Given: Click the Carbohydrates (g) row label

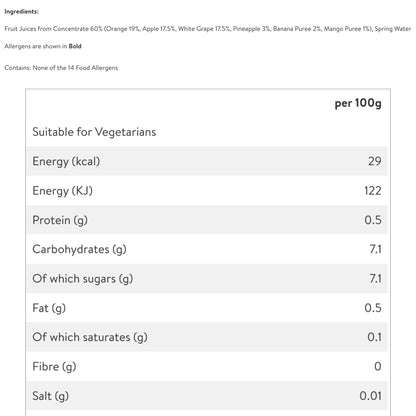Looking at the screenshot, I should click(79, 249).
